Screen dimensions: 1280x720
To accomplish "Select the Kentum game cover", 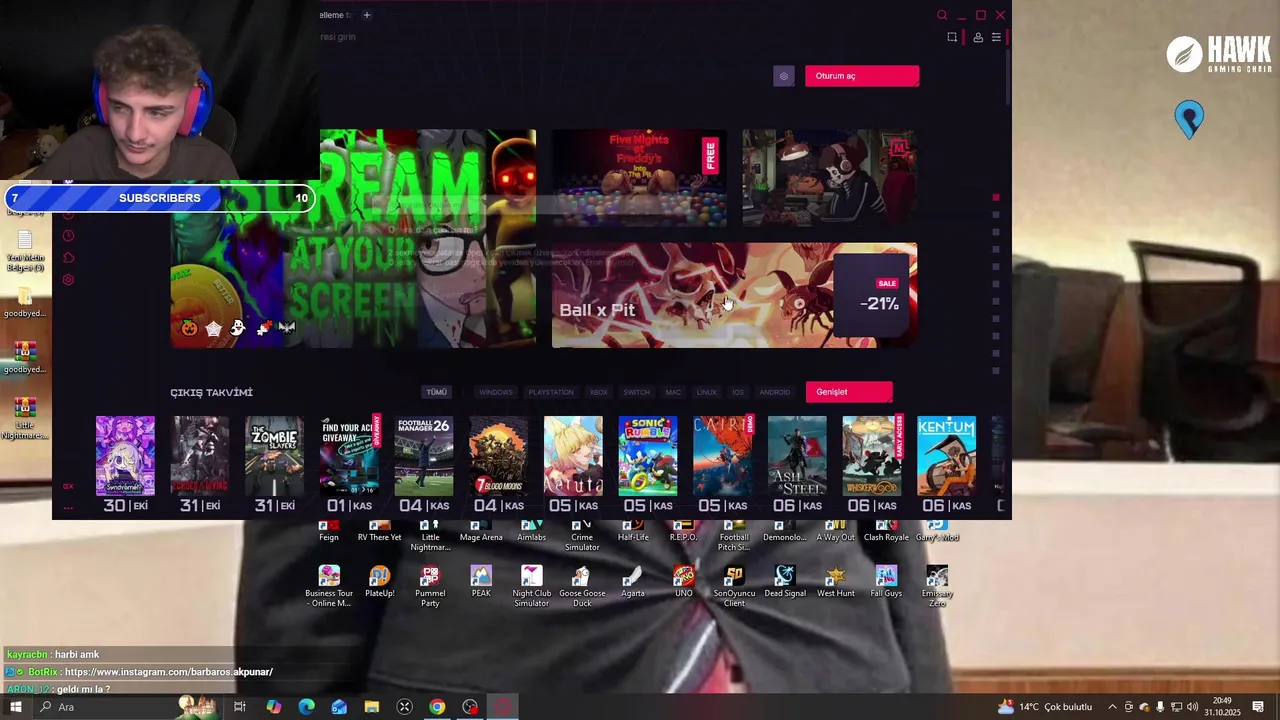I will point(946,456).
